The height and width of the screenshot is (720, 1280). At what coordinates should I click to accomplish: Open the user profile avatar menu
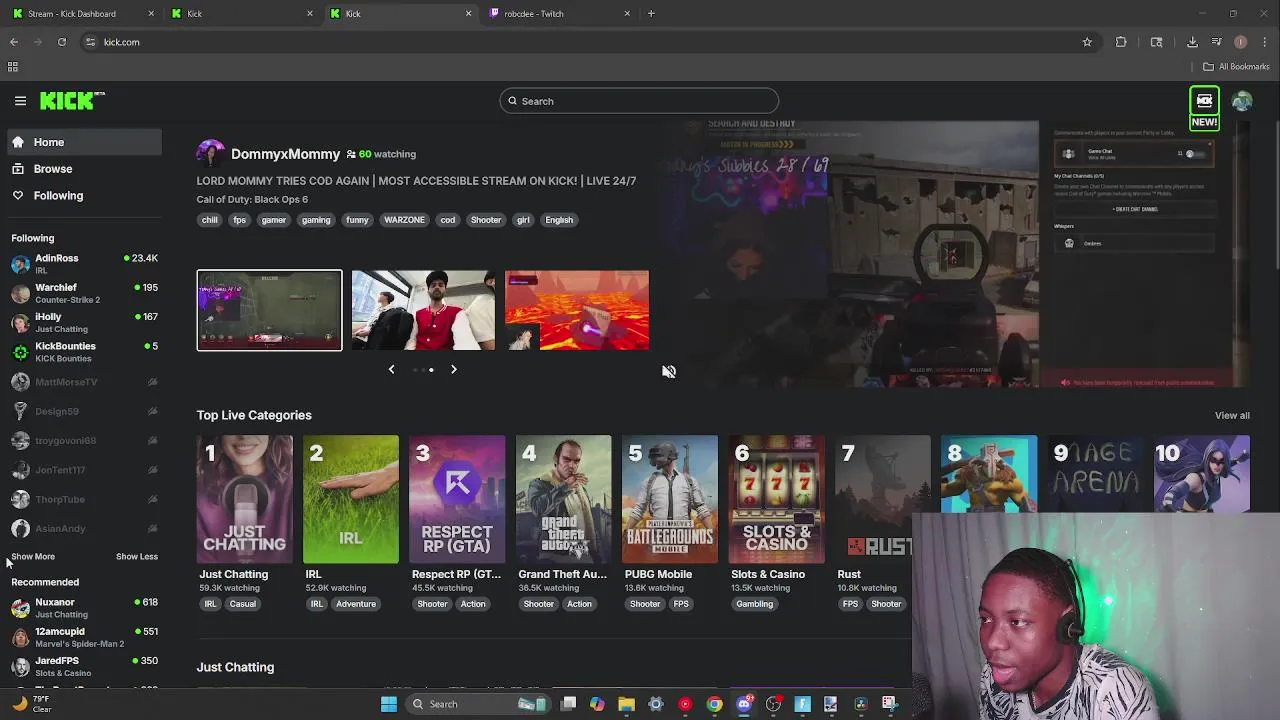pyautogui.click(x=1242, y=101)
